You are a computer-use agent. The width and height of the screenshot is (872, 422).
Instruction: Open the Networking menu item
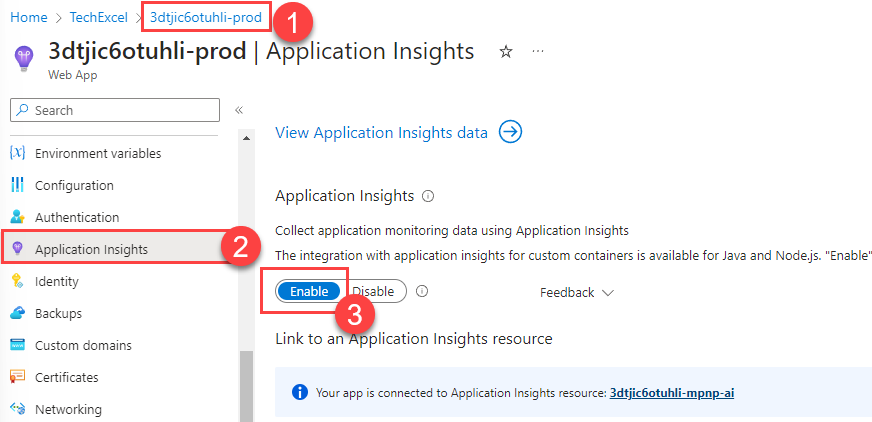(x=68, y=410)
